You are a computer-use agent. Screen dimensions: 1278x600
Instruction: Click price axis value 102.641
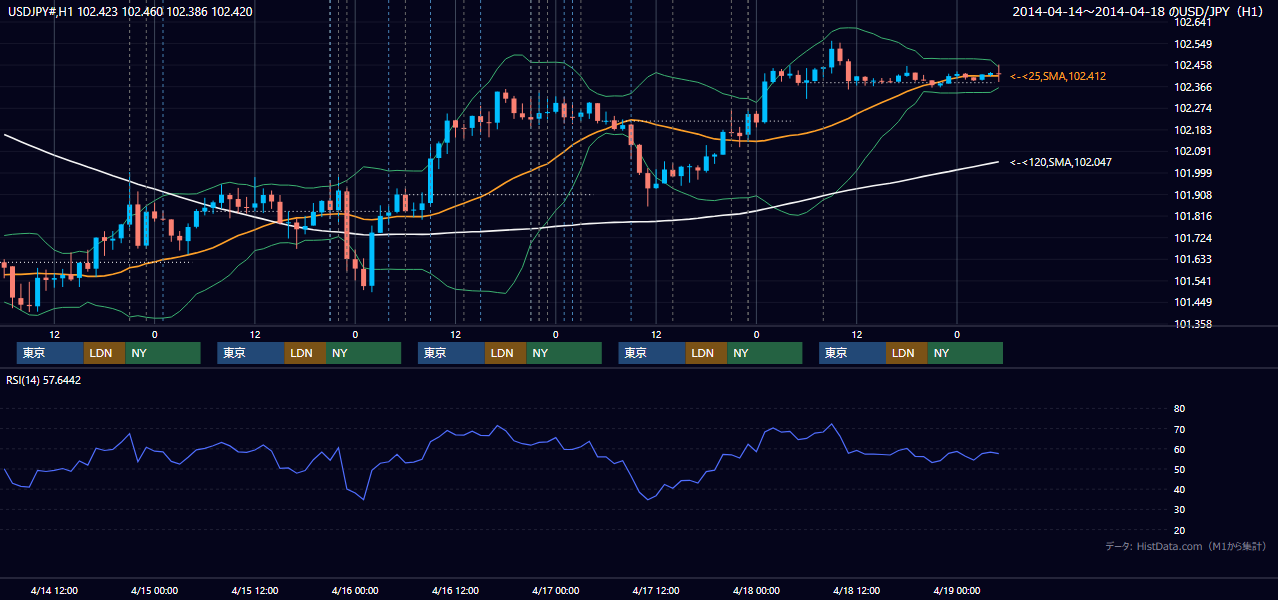tap(1193, 22)
